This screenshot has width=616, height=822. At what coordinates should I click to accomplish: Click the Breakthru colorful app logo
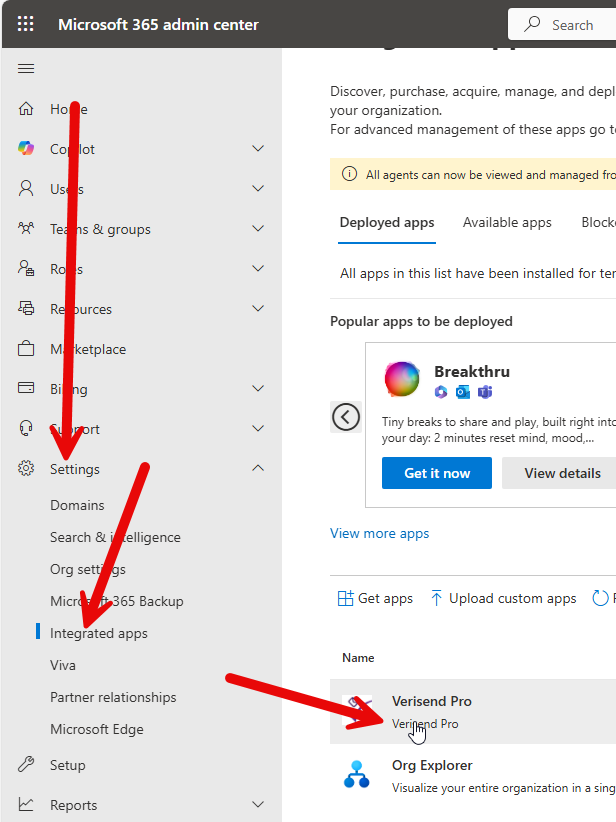[402, 378]
